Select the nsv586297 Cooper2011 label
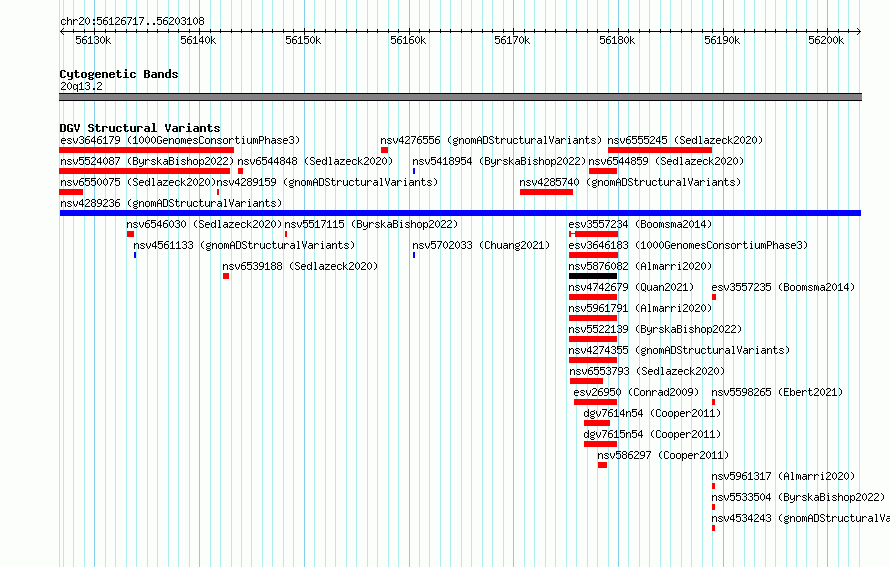Screen dimensions: 890x567 click(663, 455)
